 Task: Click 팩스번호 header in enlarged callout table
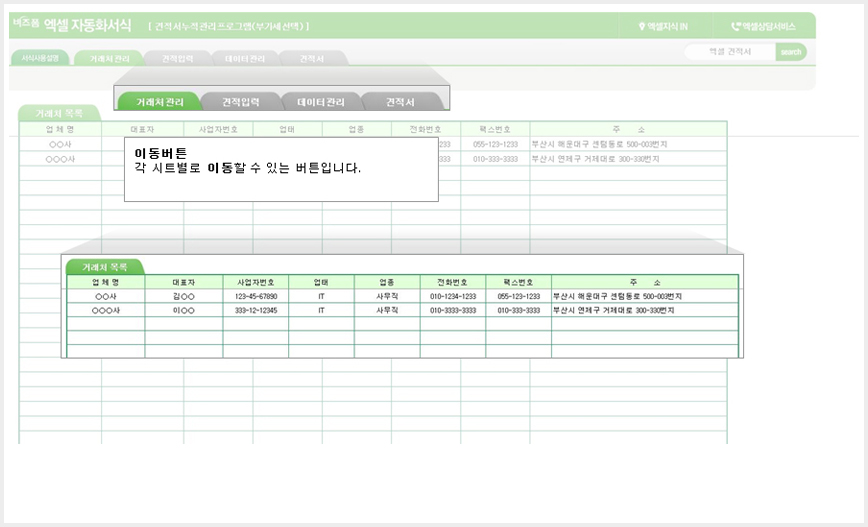click(x=519, y=282)
